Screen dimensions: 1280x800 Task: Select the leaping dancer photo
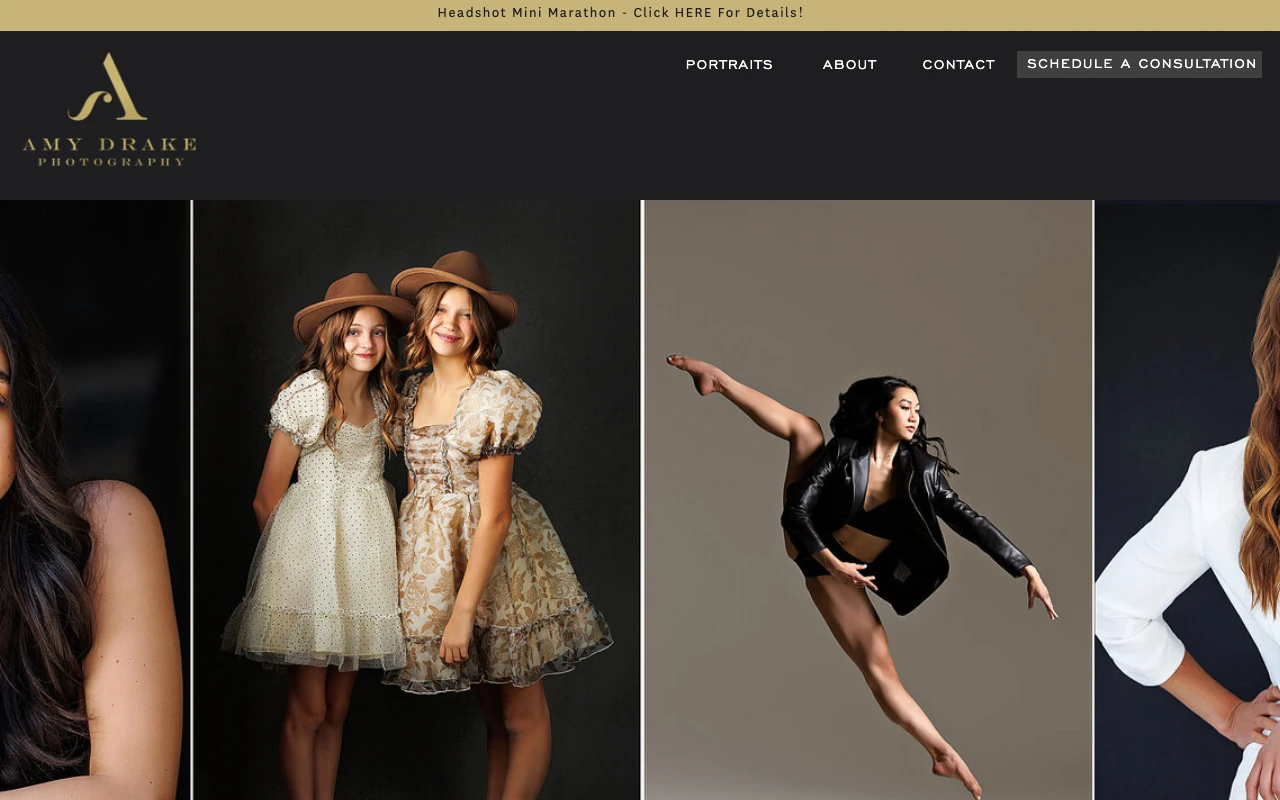click(868, 500)
